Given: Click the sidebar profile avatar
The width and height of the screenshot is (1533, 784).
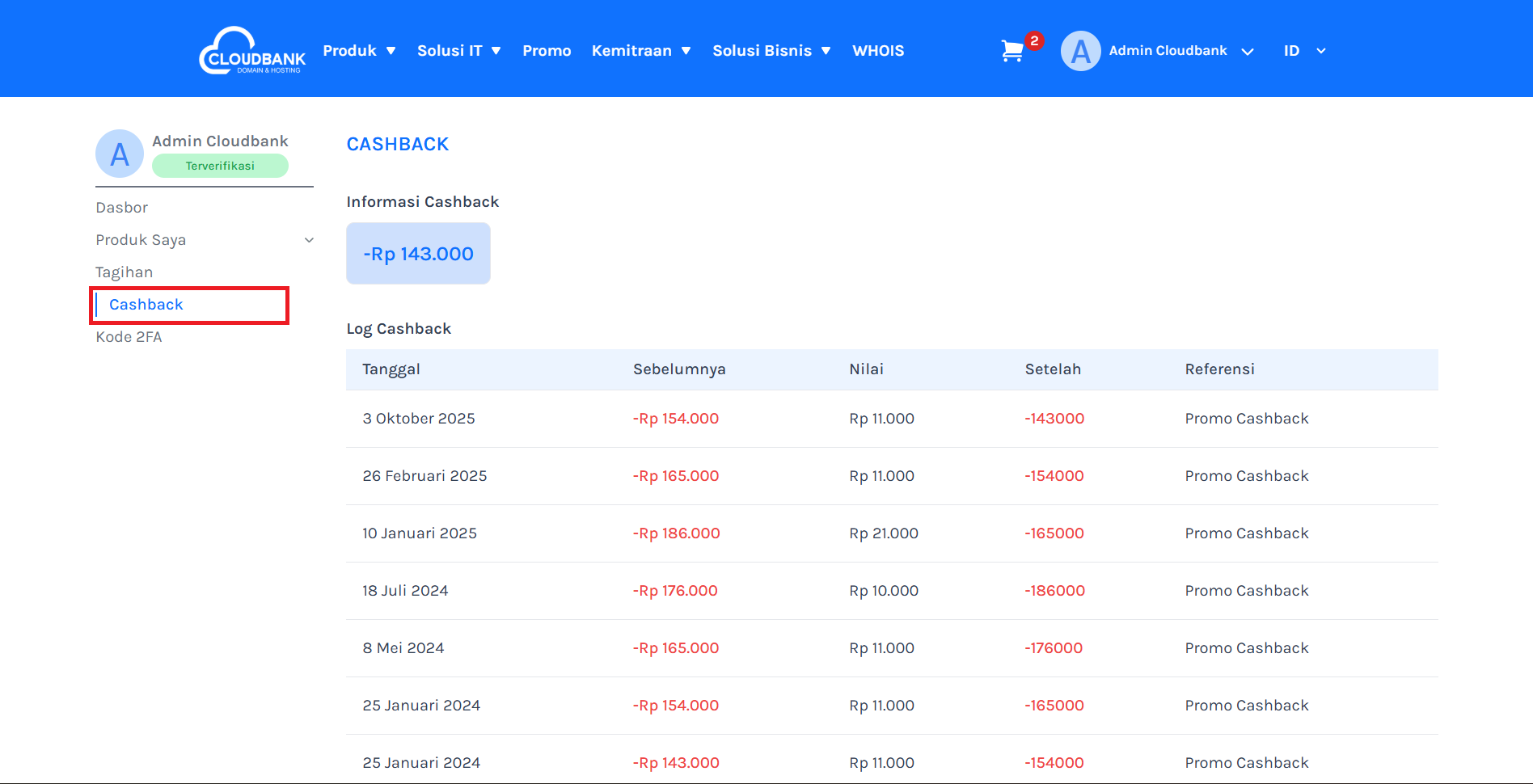Looking at the screenshot, I should point(120,154).
